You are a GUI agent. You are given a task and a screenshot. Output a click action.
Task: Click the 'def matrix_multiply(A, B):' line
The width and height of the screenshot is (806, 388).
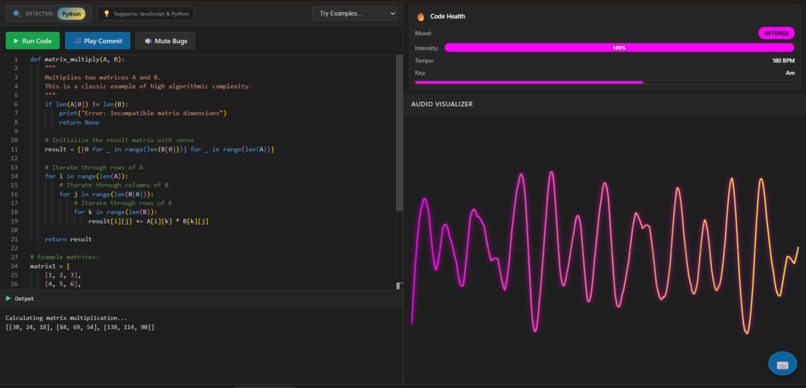pos(77,59)
